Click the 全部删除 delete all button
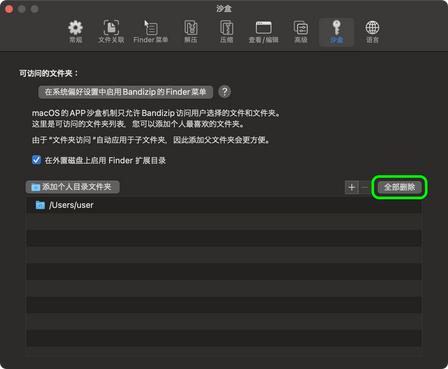 399,187
